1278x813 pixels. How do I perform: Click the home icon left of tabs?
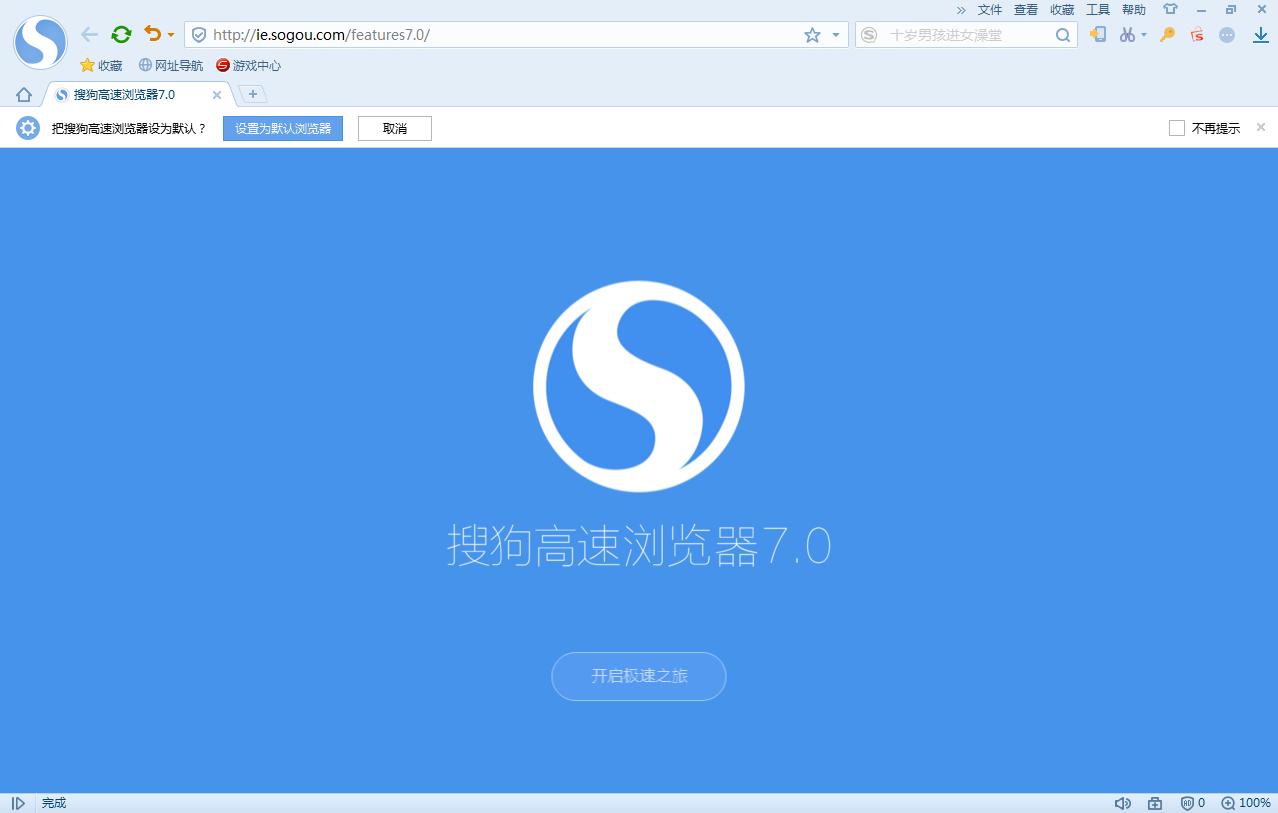pos(22,94)
